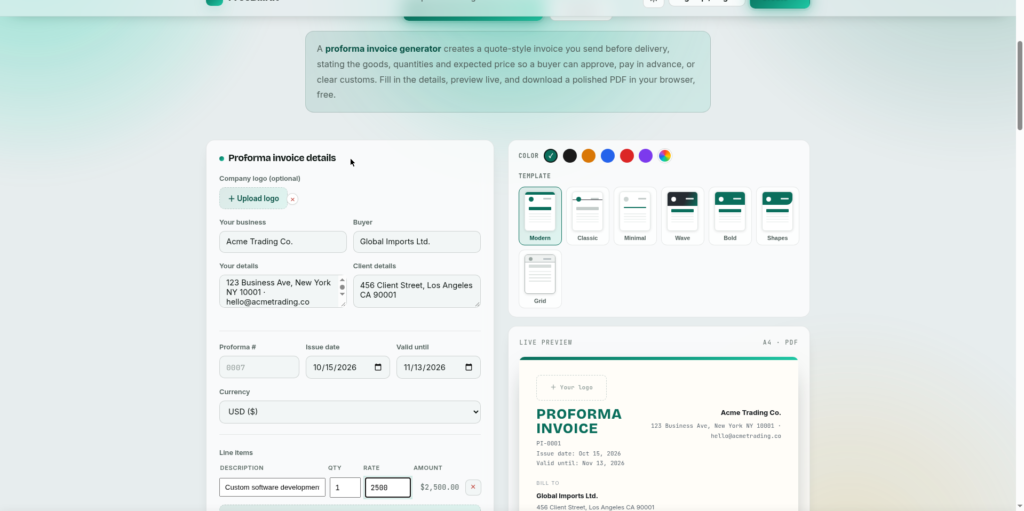Click the Upload logo button
The height and width of the screenshot is (511, 1024).
click(253, 199)
